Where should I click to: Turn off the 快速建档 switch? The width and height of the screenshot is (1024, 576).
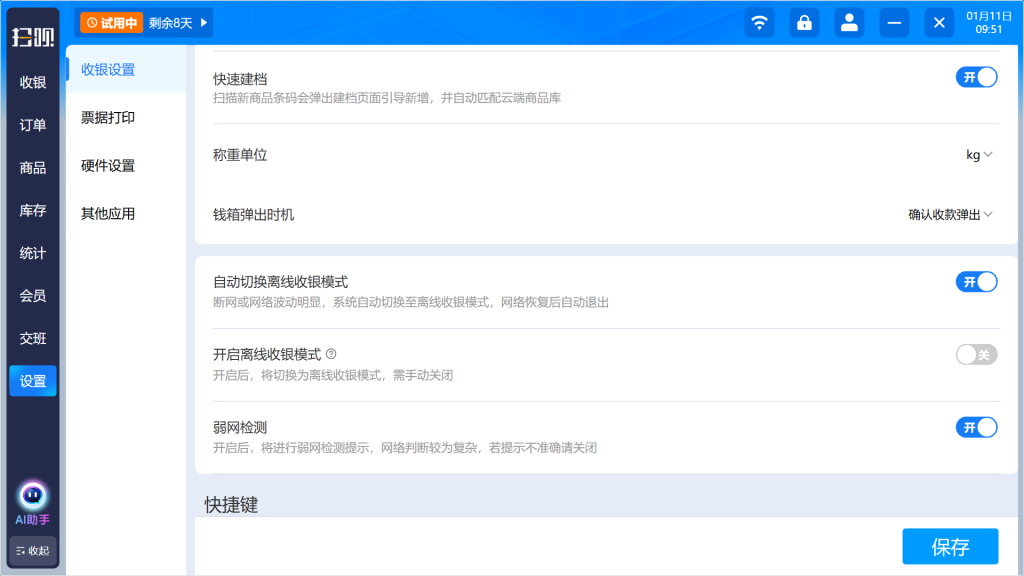pos(976,78)
